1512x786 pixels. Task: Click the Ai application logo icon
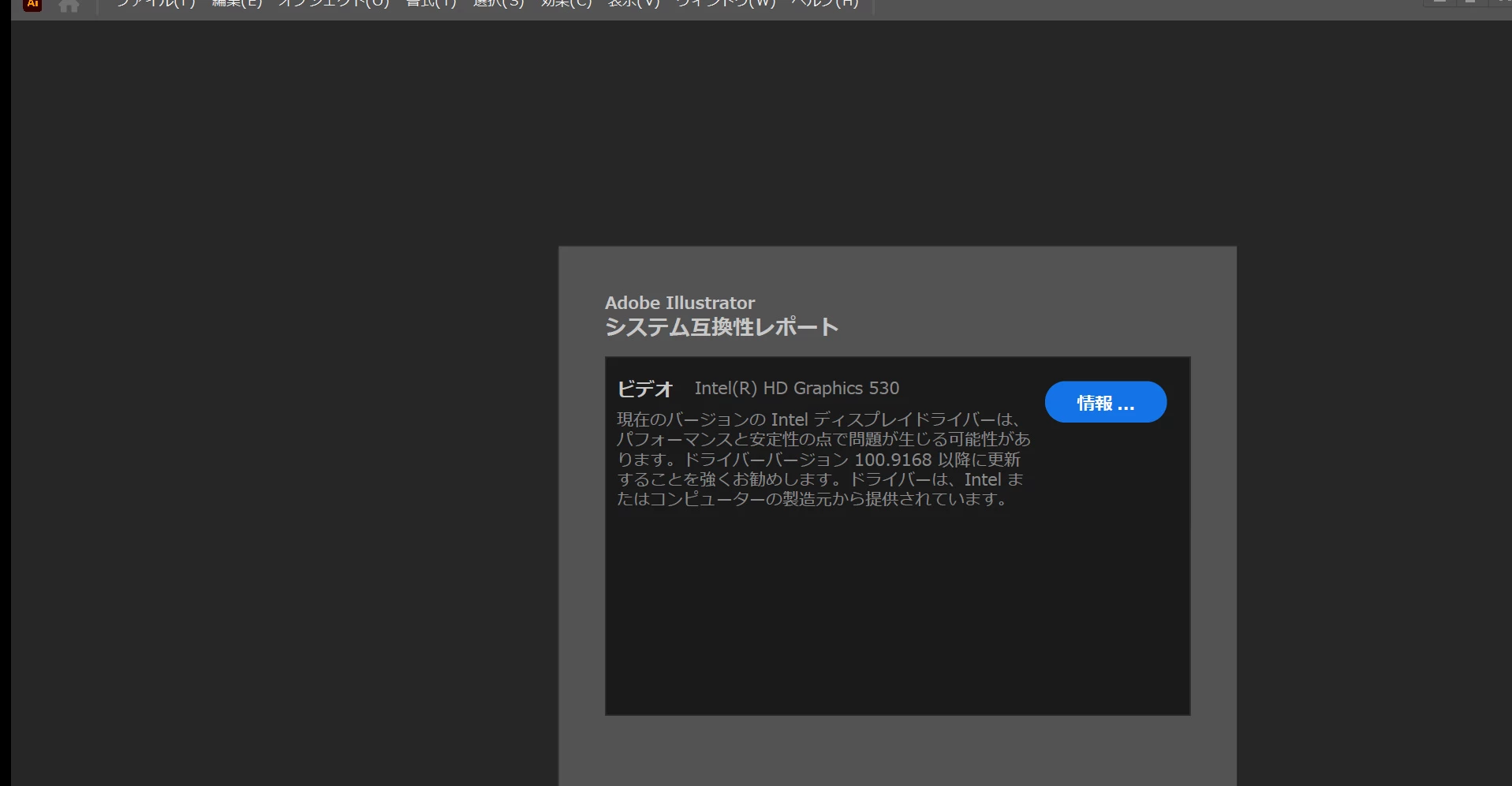click(32, 4)
